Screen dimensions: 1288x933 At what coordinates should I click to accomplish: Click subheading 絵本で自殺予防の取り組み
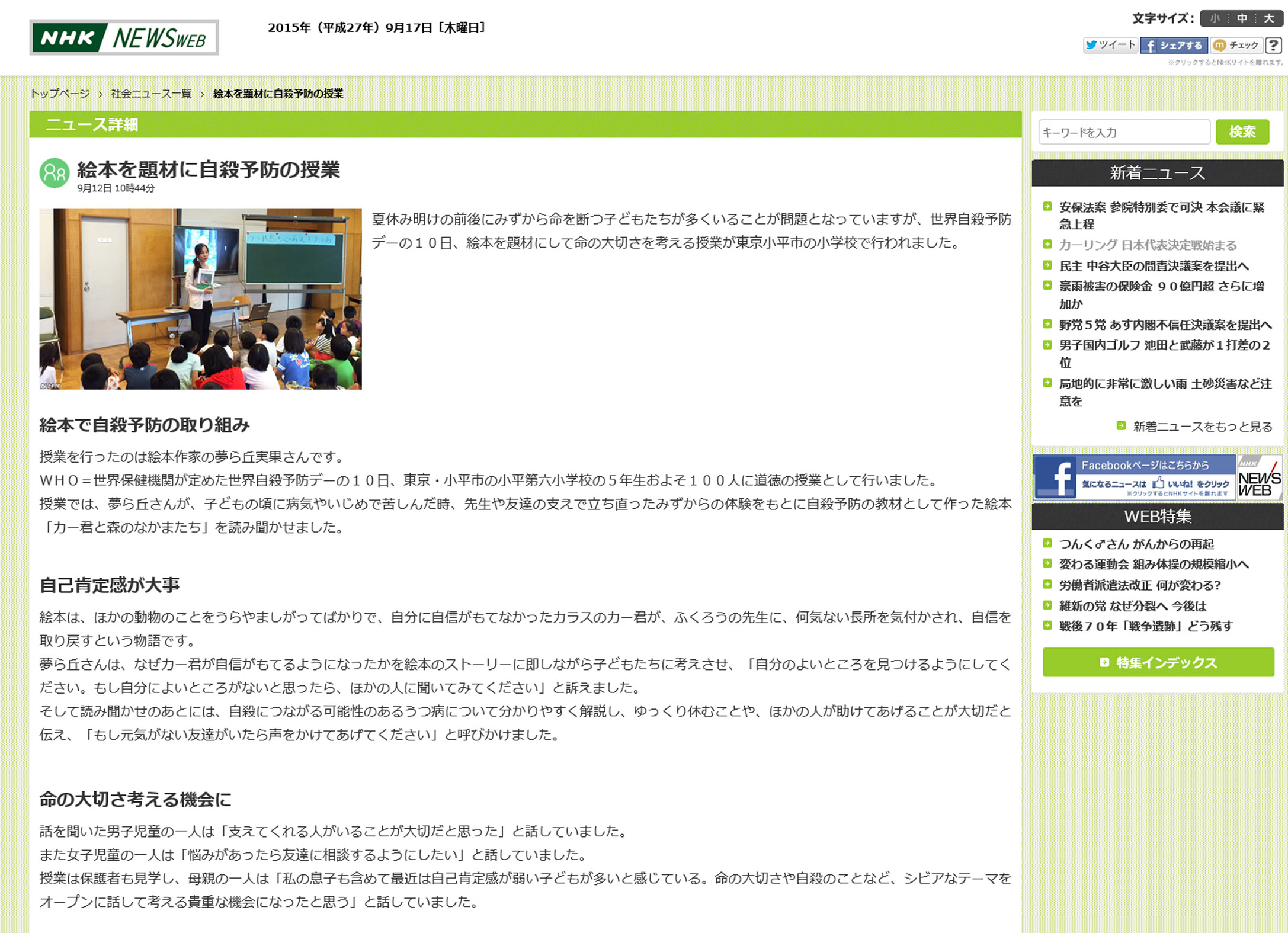(x=145, y=425)
